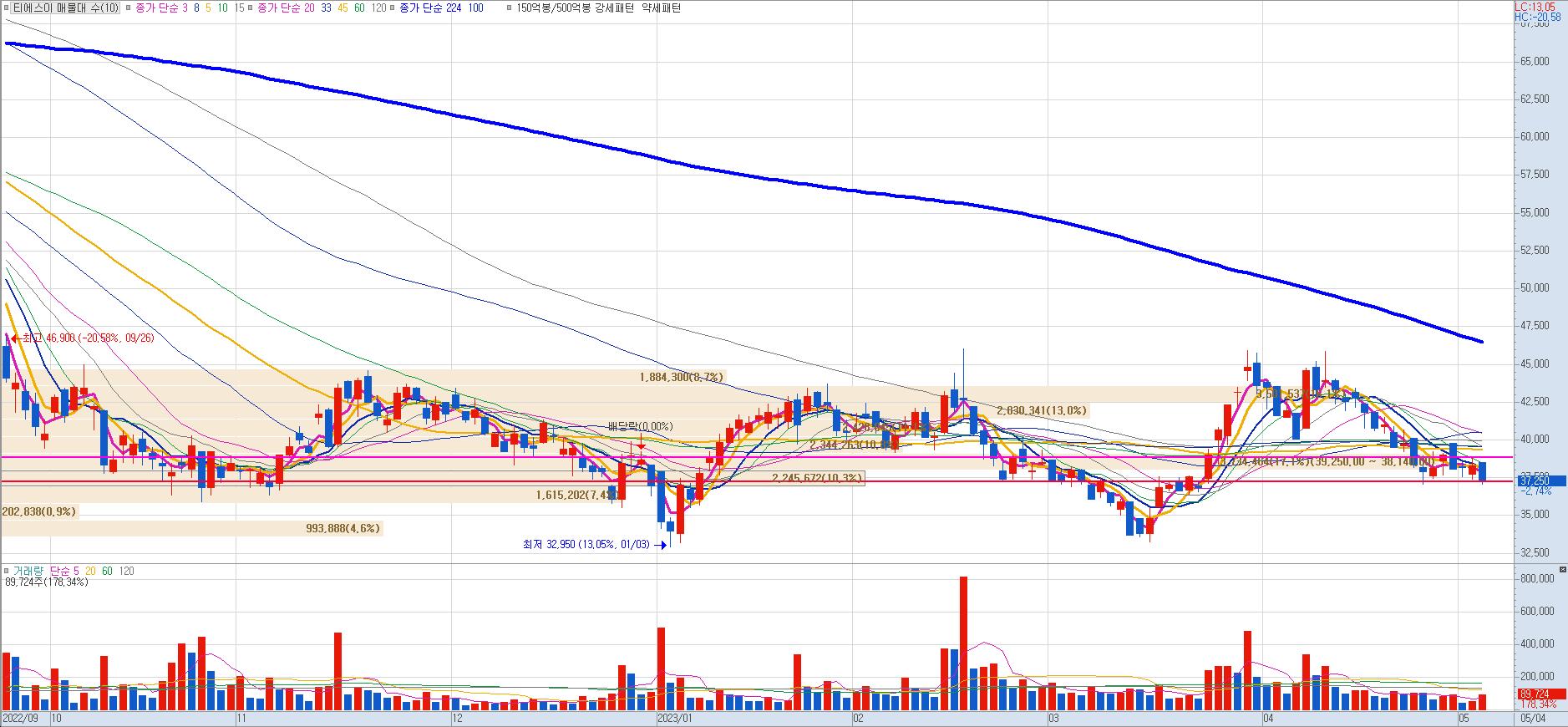This screenshot has height=727, width=1568.
Task: Click the 32,500 price axis label
Action: click(x=1535, y=552)
